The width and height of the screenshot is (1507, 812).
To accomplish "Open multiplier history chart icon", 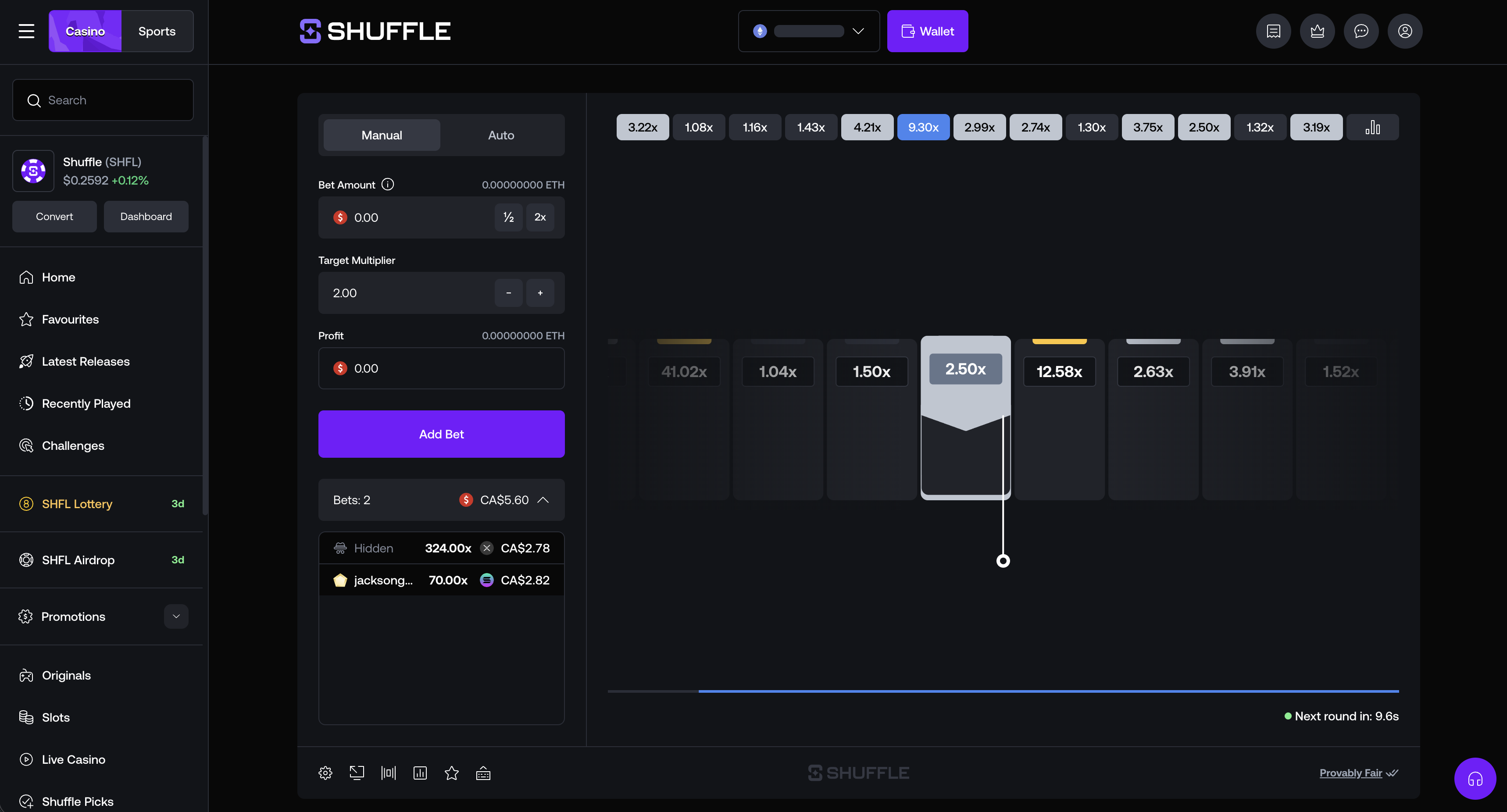I will (x=1372, y=127).
